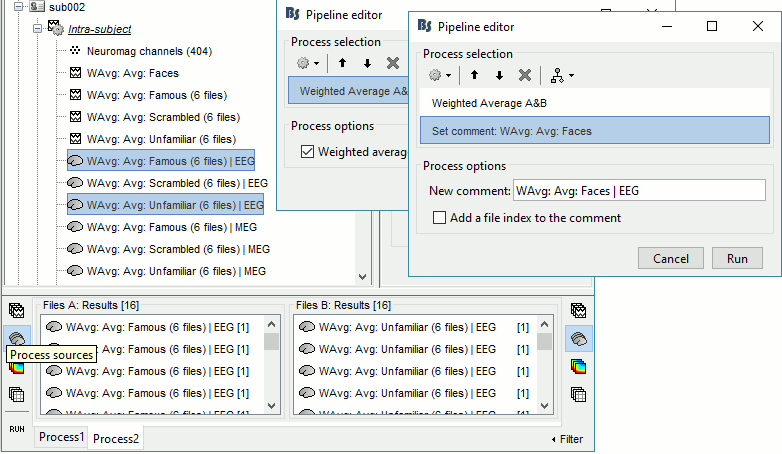Collapse the Intra-subject folder node
The height and width of the screenshot is (454, 782).
pyautogui.click(x=37, y=29)
